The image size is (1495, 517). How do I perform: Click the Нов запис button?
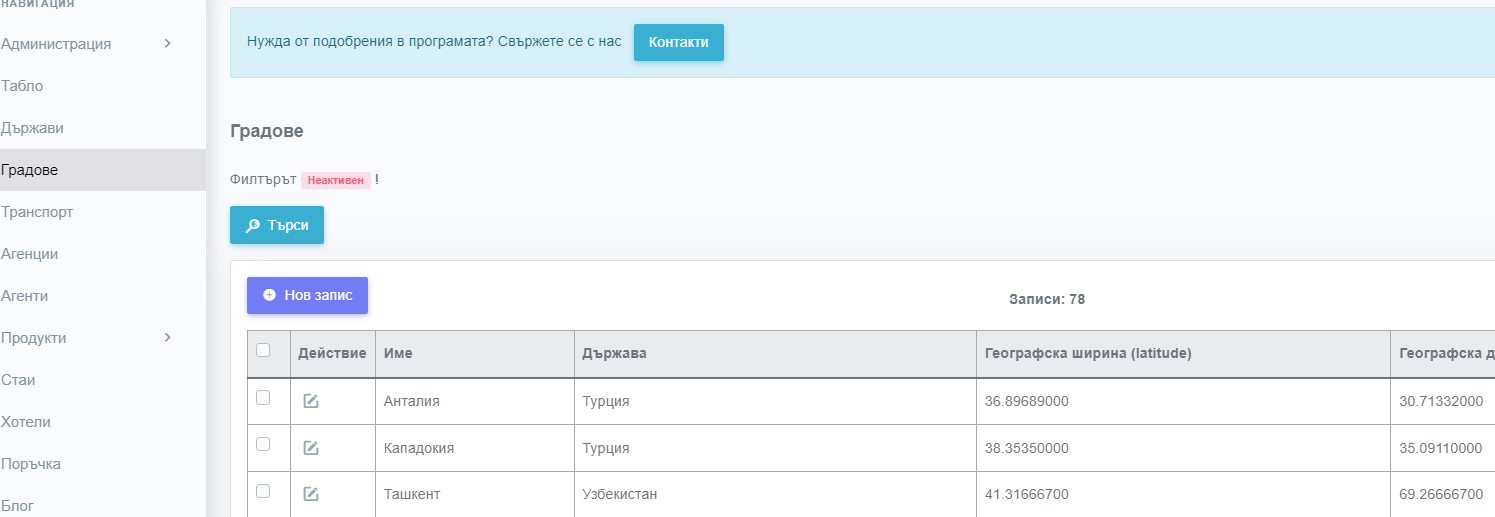click(307, 295)
